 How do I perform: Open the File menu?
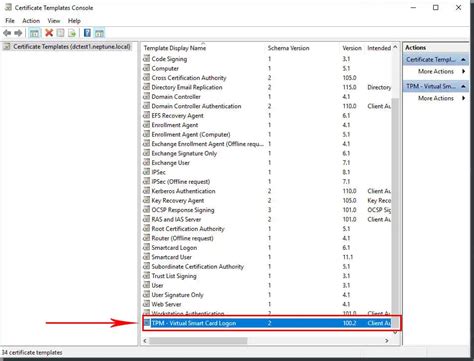(10, 21)
